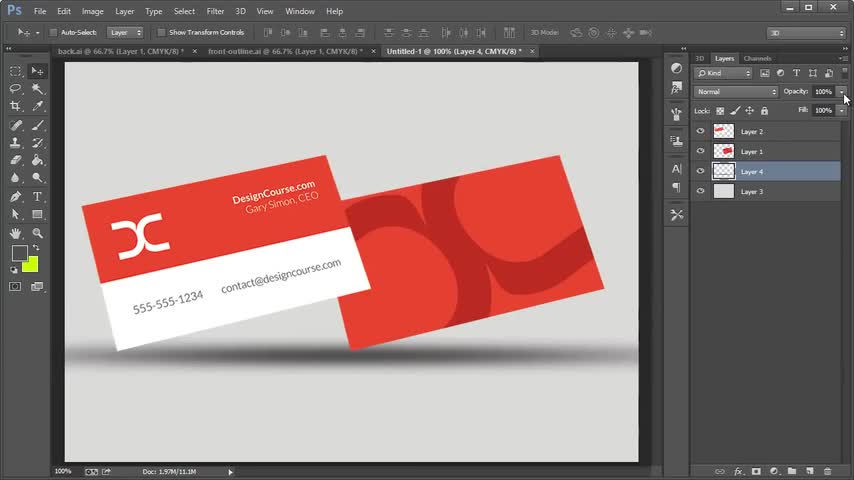Reset default foreground and background colors
Viewport: 854px width, 480px height.
(x=14, y=269)
